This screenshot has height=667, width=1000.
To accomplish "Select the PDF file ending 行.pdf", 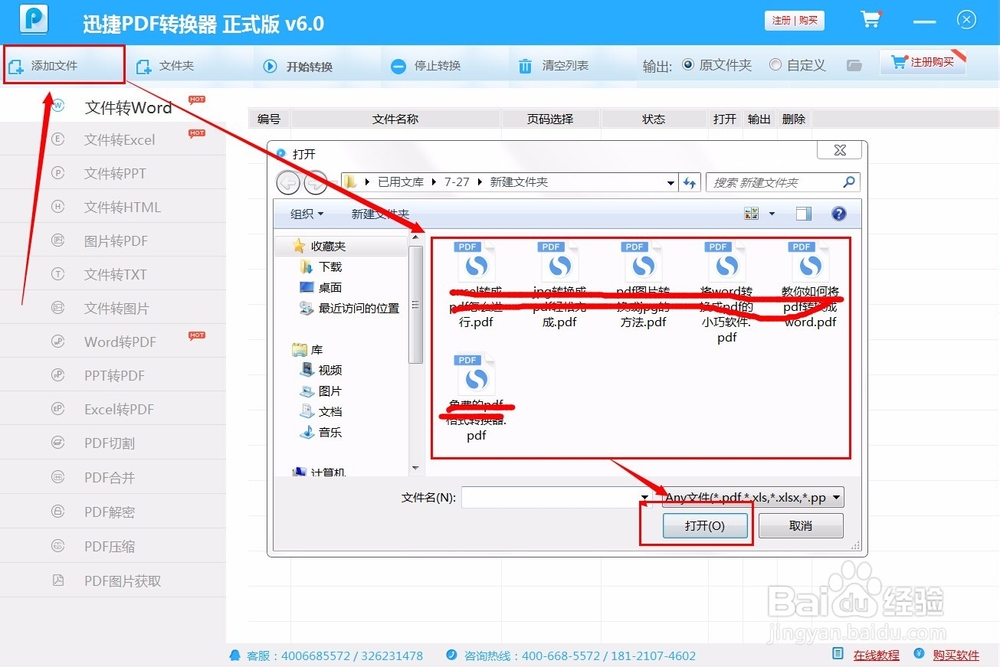I will (476, 284).
